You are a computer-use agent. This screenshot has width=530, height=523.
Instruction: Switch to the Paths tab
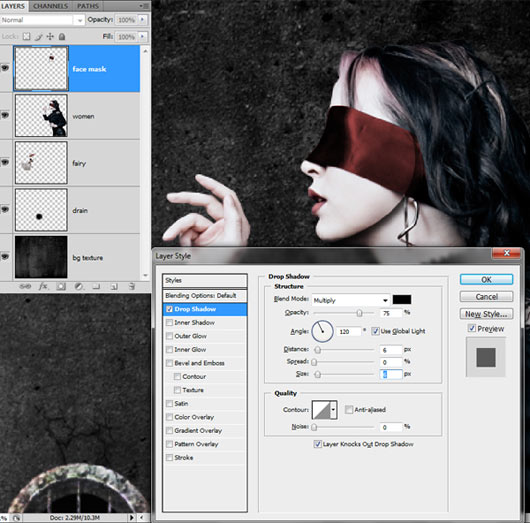88,6
